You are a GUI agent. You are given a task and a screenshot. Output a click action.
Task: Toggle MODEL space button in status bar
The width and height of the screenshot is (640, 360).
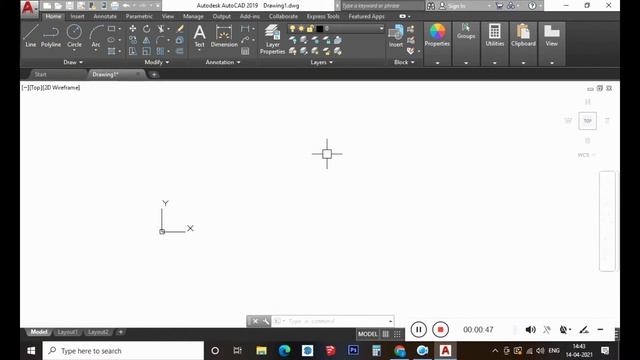pyautogui.click(x=368, y=334)
